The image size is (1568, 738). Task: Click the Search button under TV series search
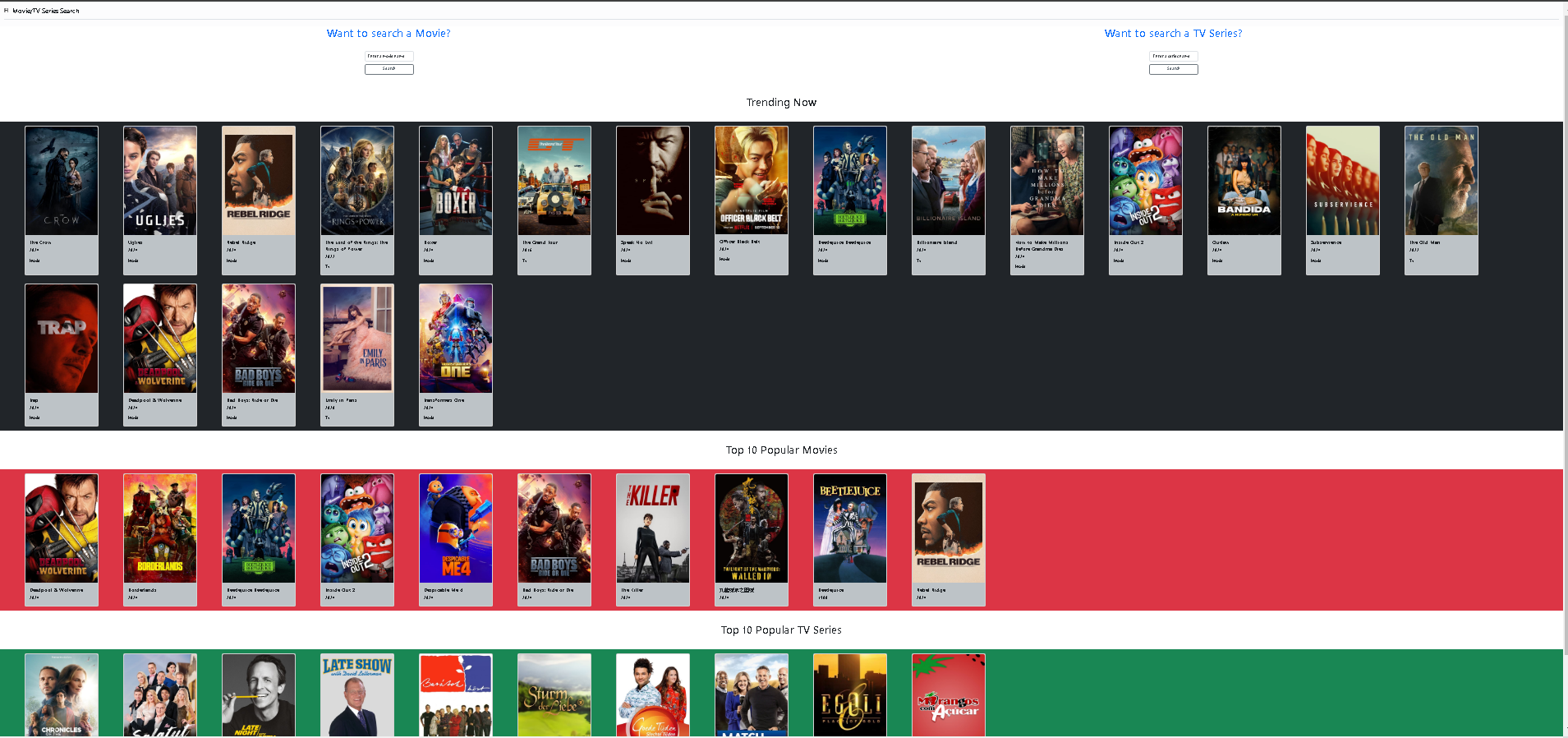[x=1173, y=69]
